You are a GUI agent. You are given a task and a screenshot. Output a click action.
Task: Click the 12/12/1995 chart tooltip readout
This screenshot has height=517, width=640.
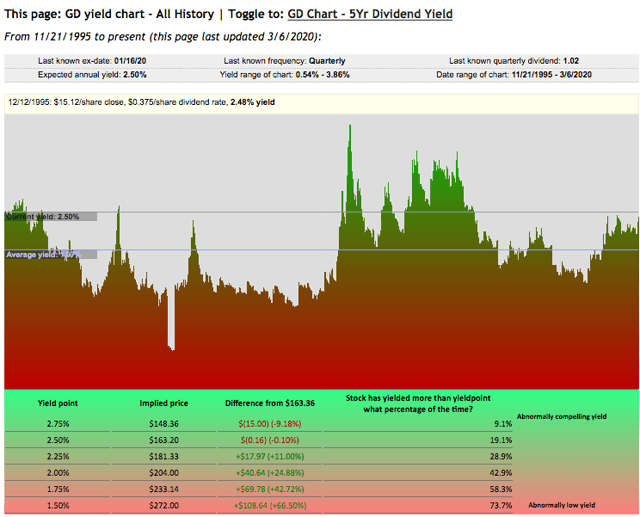pyautogui.click(x=141, y=102)
